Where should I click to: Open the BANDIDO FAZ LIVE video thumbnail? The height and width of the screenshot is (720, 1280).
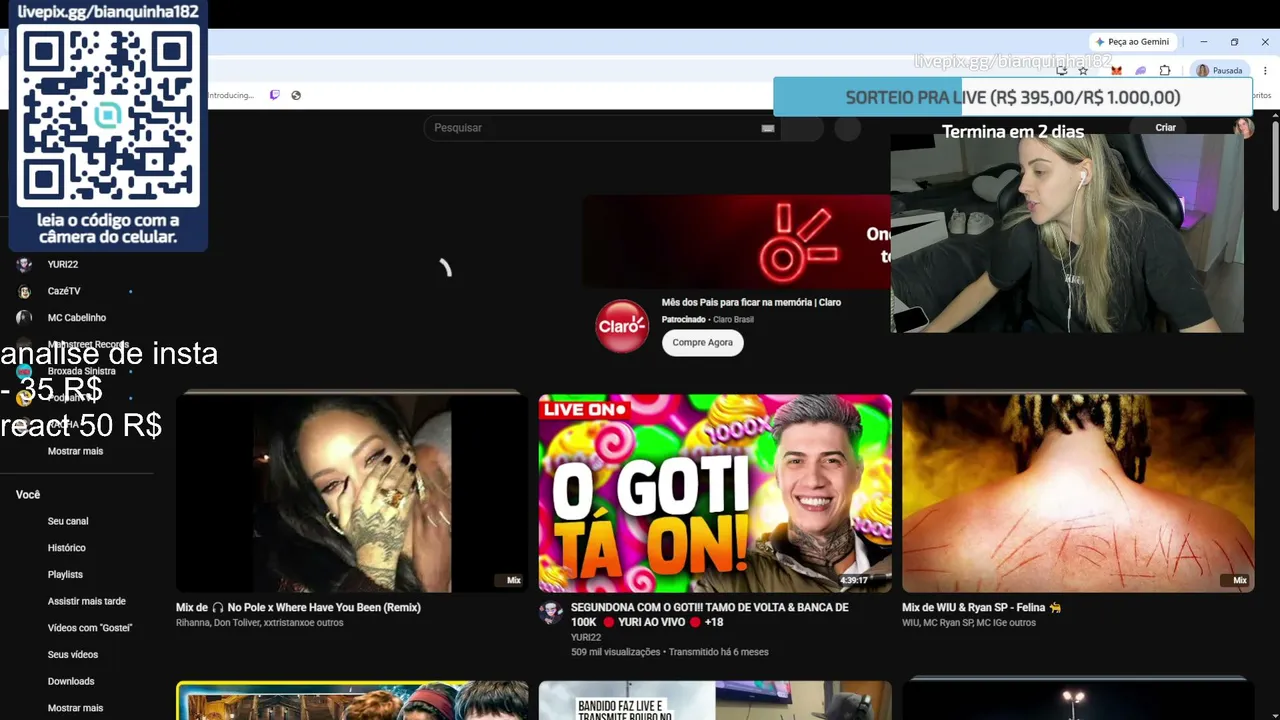(715, 701)
